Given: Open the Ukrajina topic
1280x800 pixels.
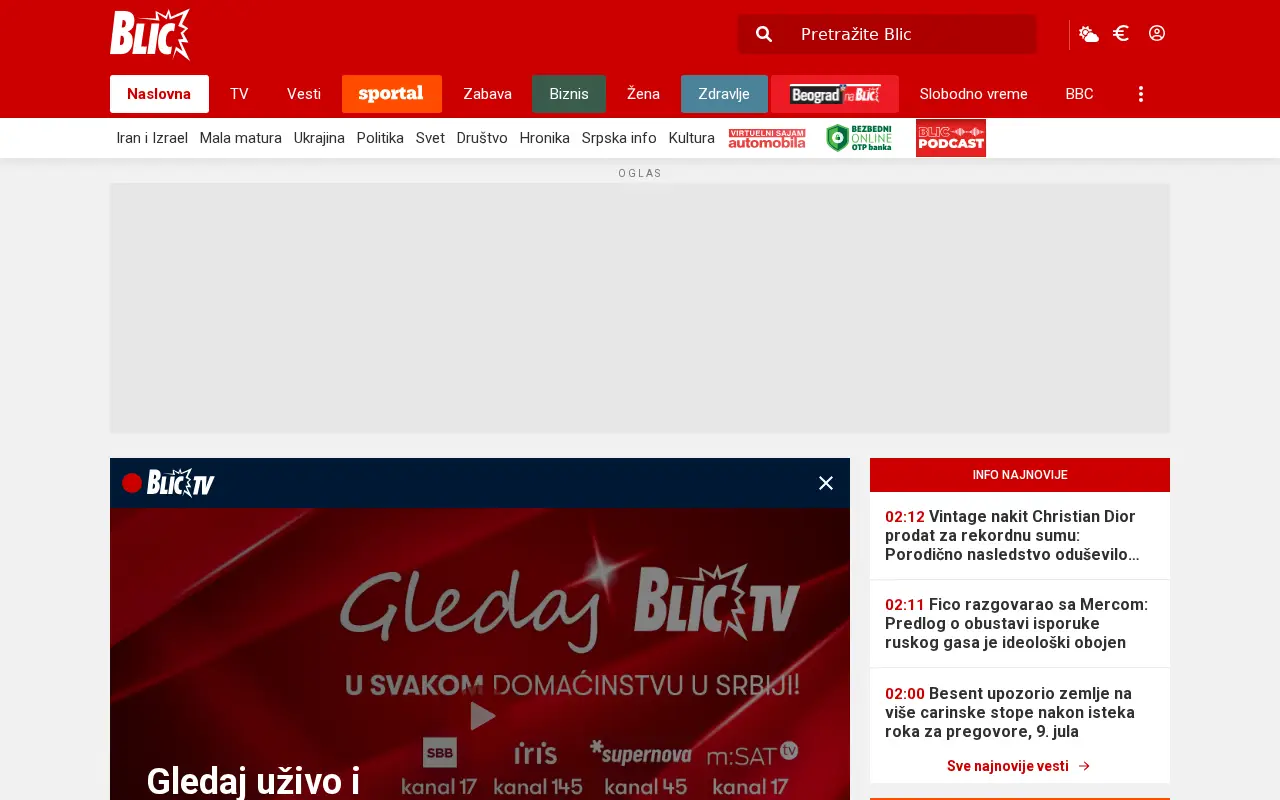Looking at the screenshot, I should pos(319,138).
